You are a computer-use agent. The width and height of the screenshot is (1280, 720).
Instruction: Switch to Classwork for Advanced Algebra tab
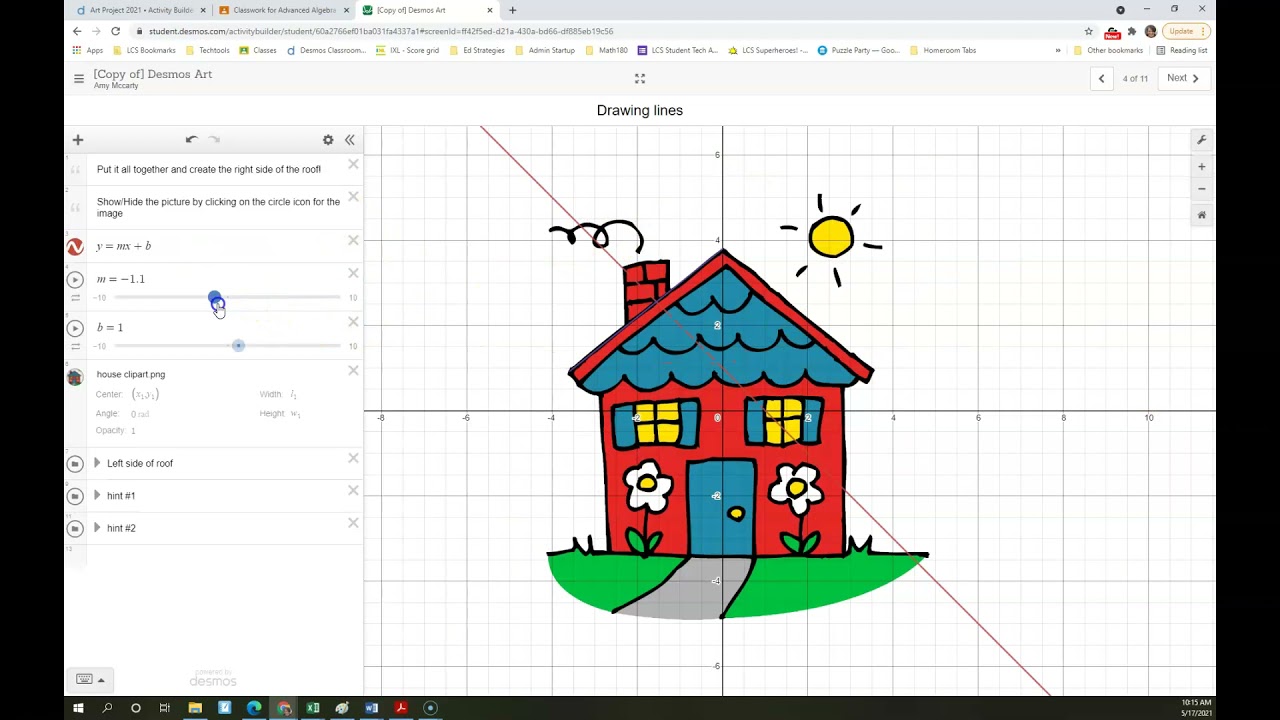tap(282, 10)
